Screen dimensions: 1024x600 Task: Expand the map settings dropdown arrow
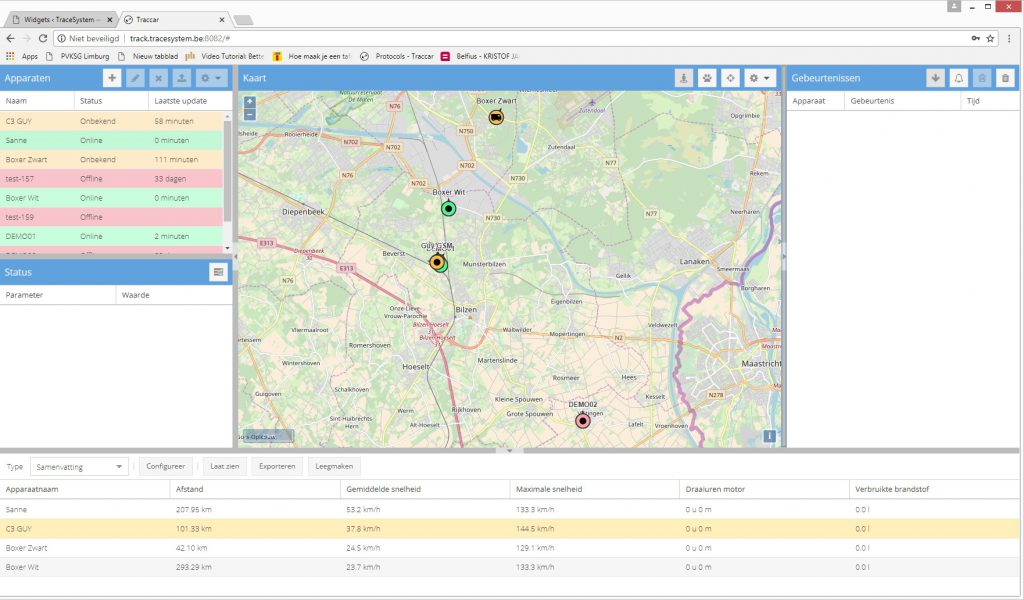coord(766,78)
